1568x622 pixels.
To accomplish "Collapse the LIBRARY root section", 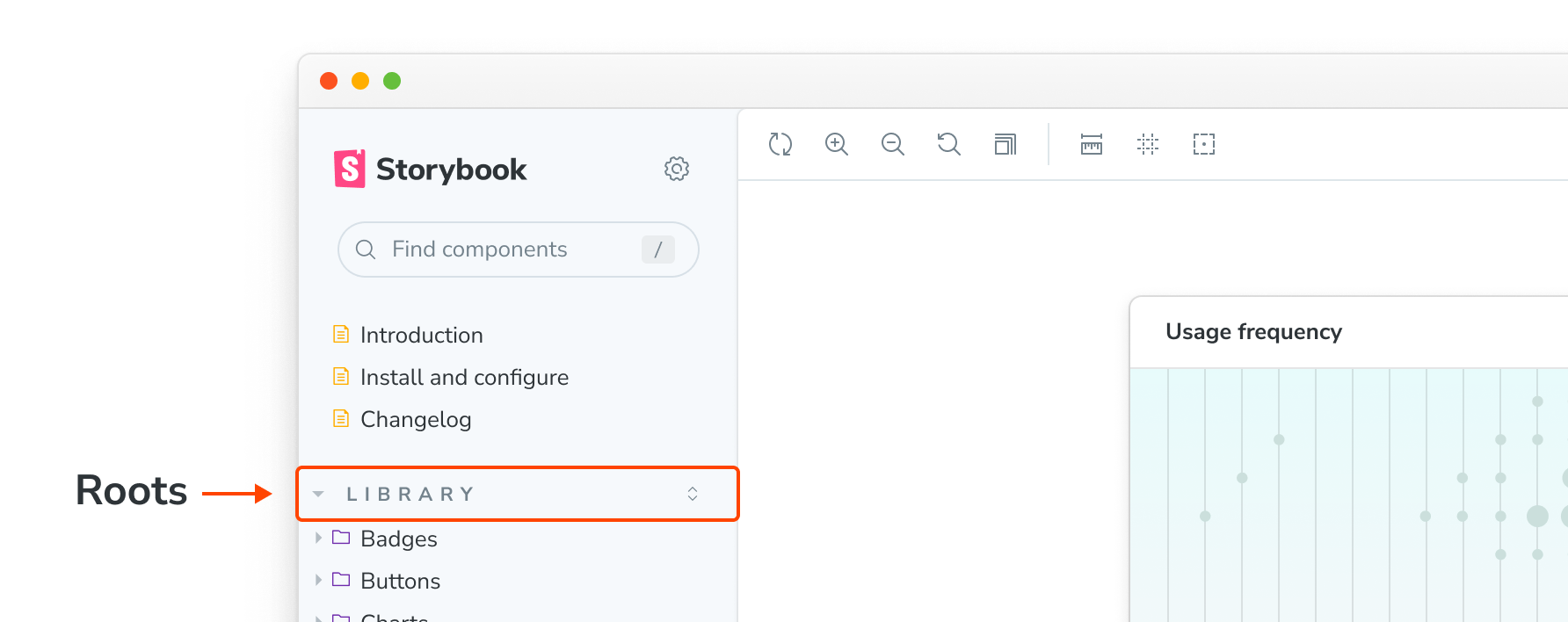I will click(x=319, y=494).
